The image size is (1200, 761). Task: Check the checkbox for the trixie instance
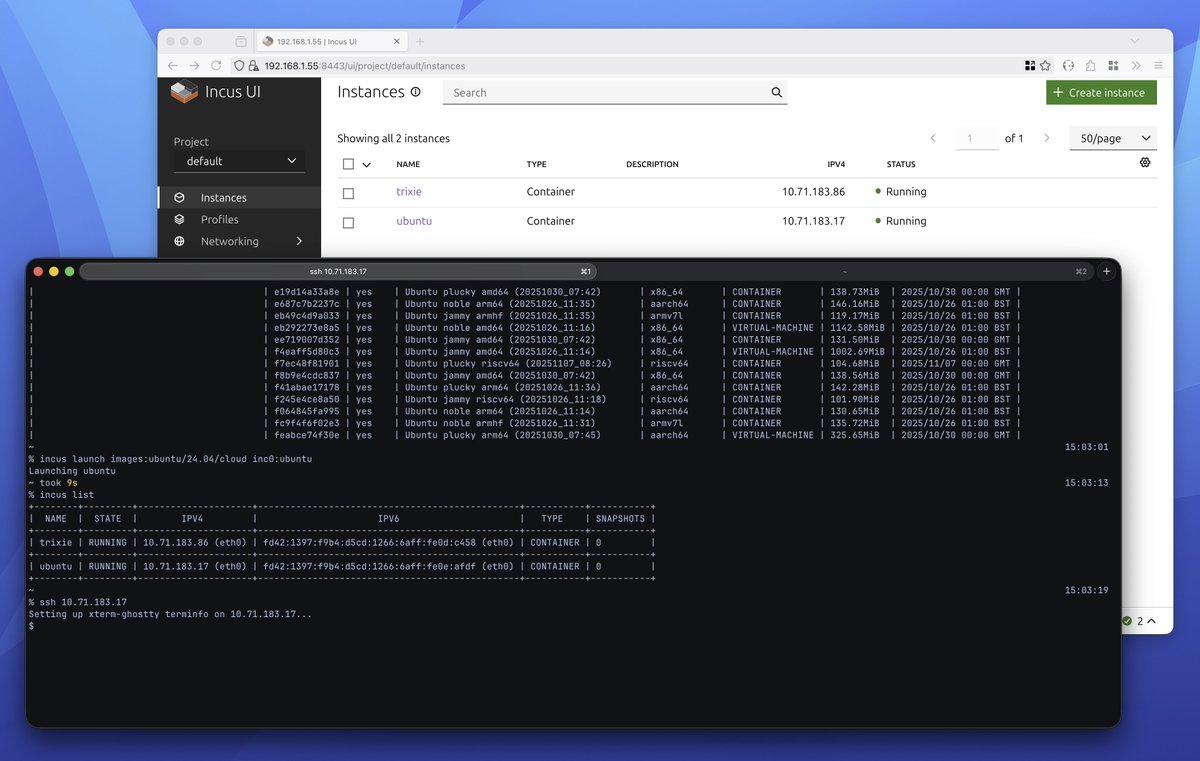pyautogui.click(x=348, y=192)
